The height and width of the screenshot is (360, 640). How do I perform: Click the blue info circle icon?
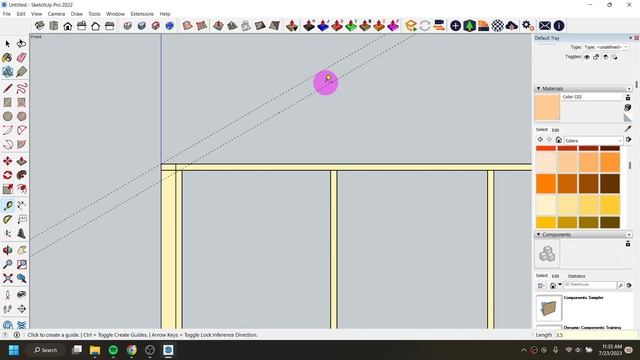[x=559, y=26]
